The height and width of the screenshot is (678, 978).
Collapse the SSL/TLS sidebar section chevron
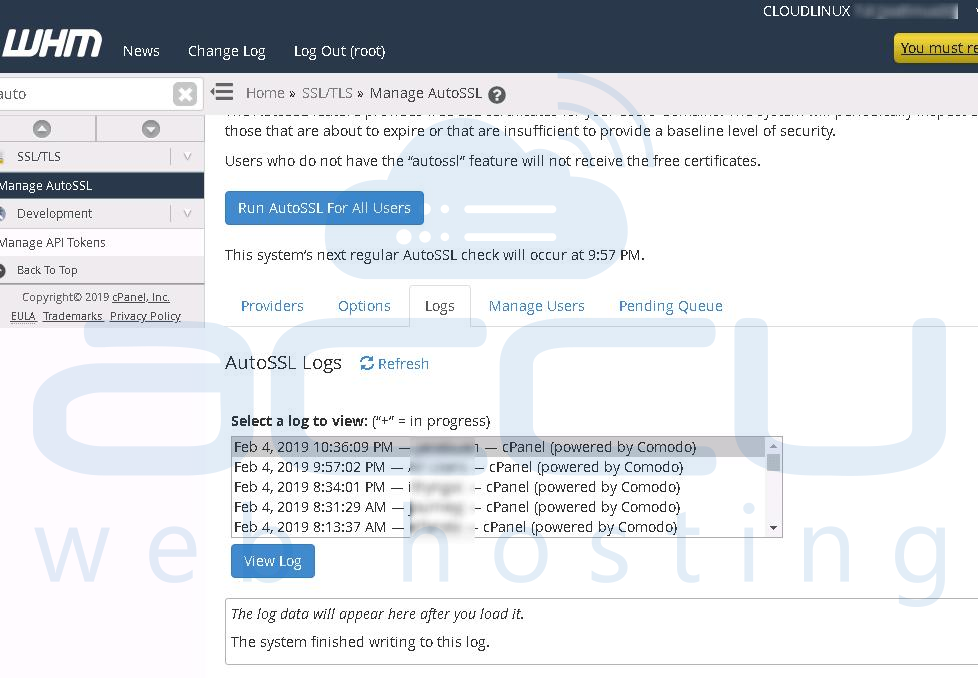point(187,157)
